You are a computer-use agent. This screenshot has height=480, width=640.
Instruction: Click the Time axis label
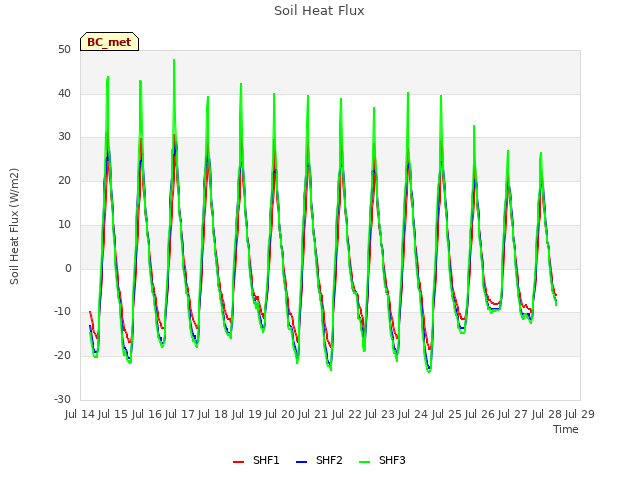click(566, 429)
